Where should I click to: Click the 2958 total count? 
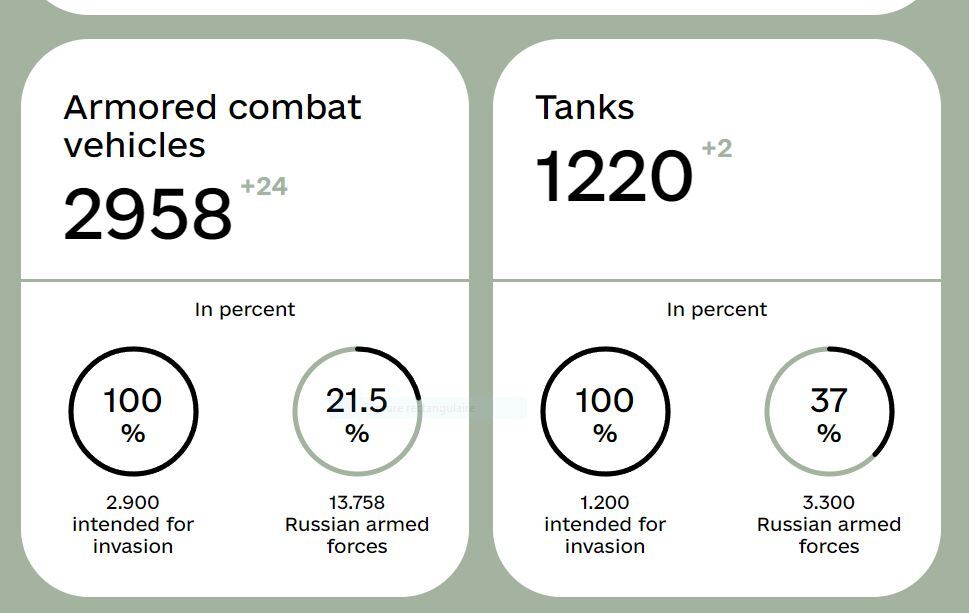[148, 214]
